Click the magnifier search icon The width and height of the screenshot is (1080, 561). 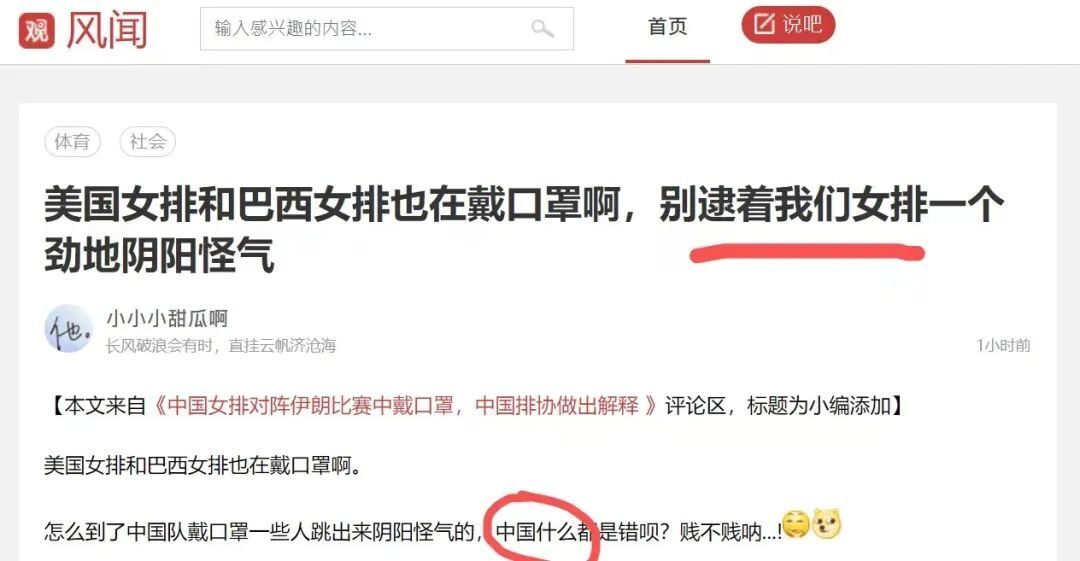point(543,28)
